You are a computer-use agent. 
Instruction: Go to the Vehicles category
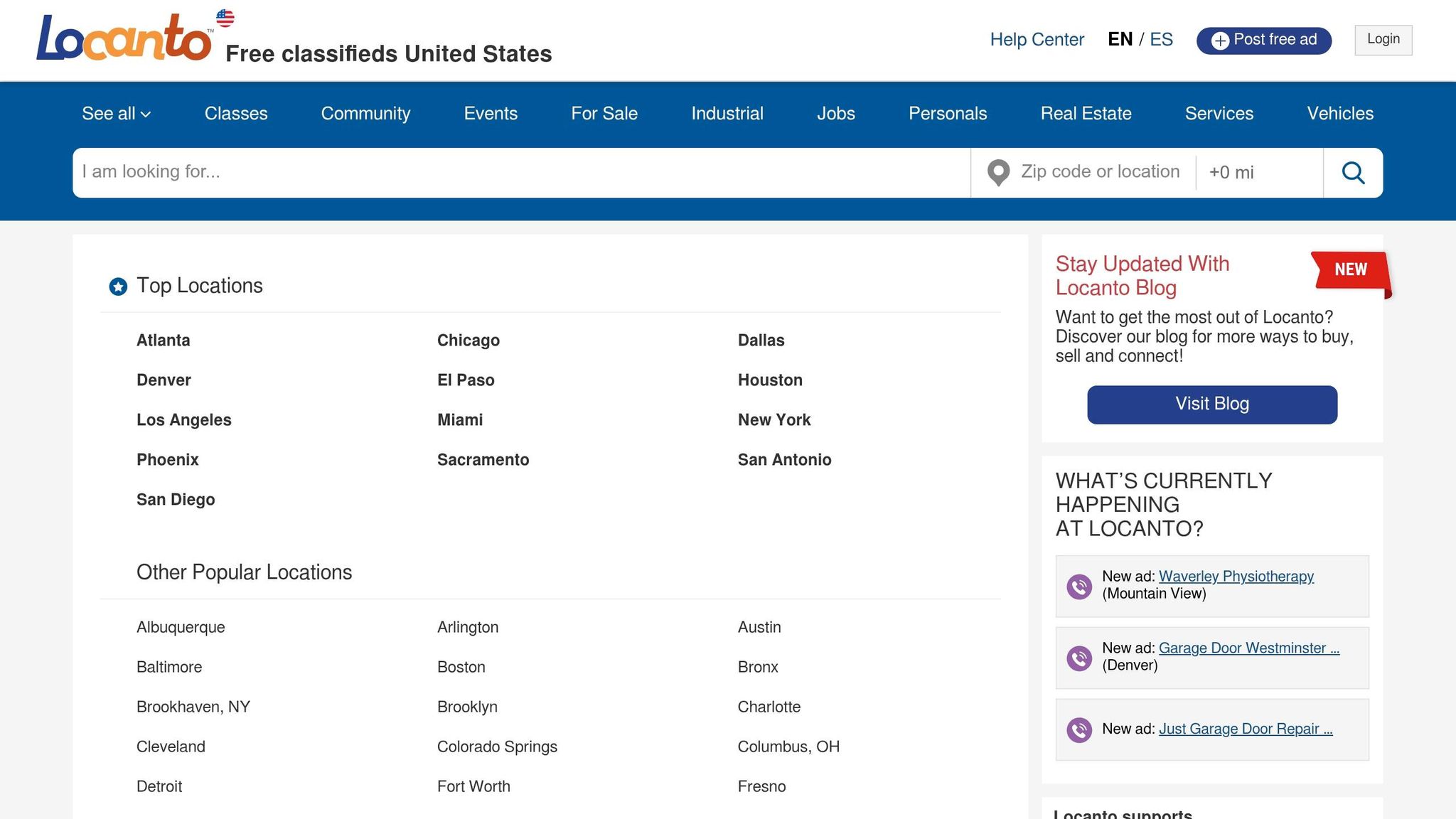pyautogui.click(x=1339, y=114)
